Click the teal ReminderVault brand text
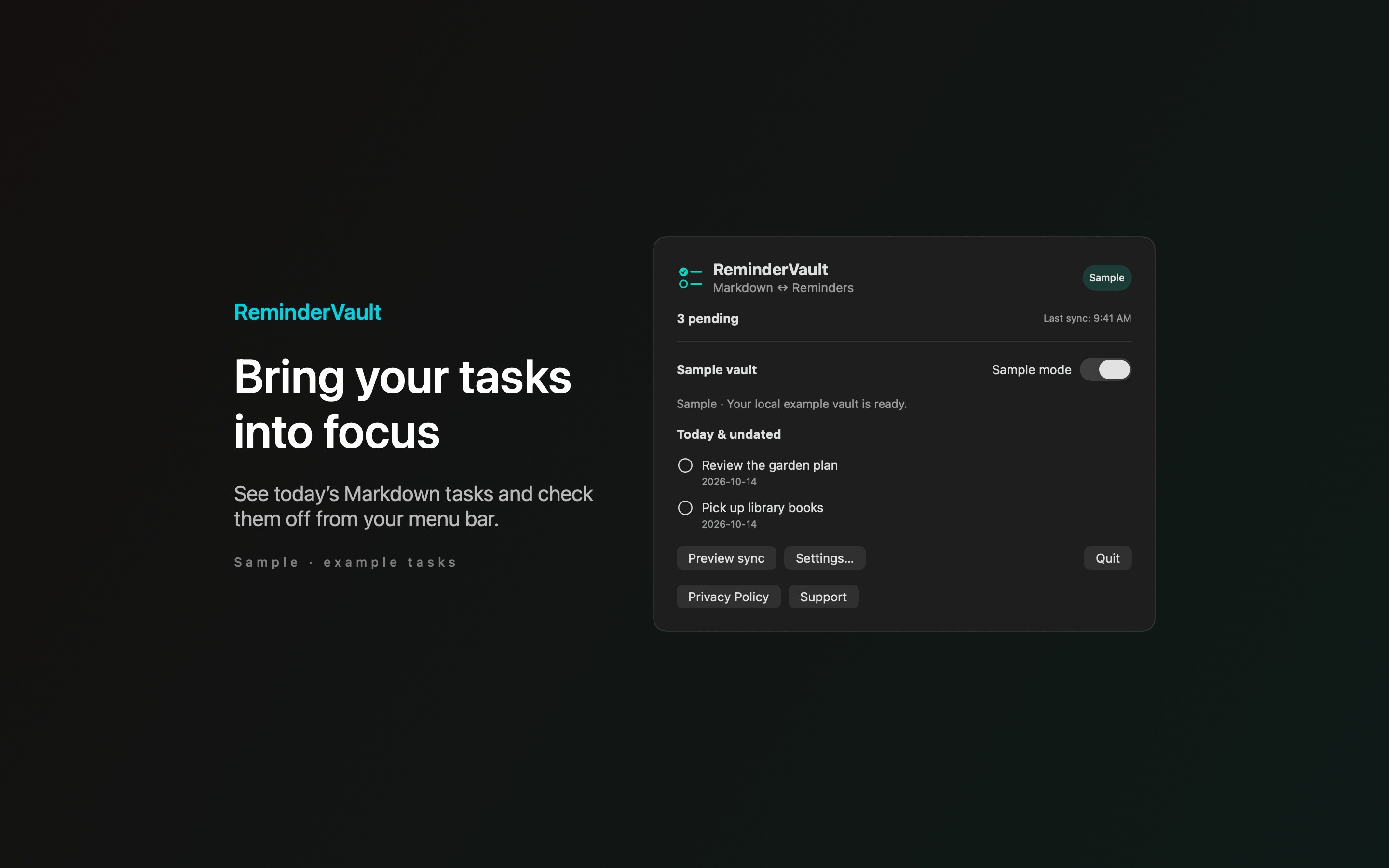The image size is (1389, 868). tap(308, 312)
